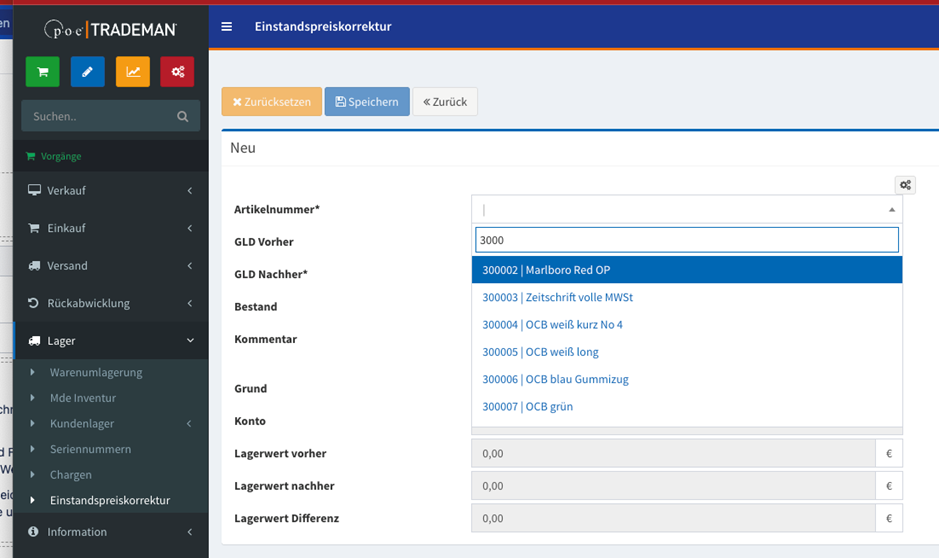The image size is (939, 558).
Task: Click the search magnifier icon
Action: coord(183,117)
